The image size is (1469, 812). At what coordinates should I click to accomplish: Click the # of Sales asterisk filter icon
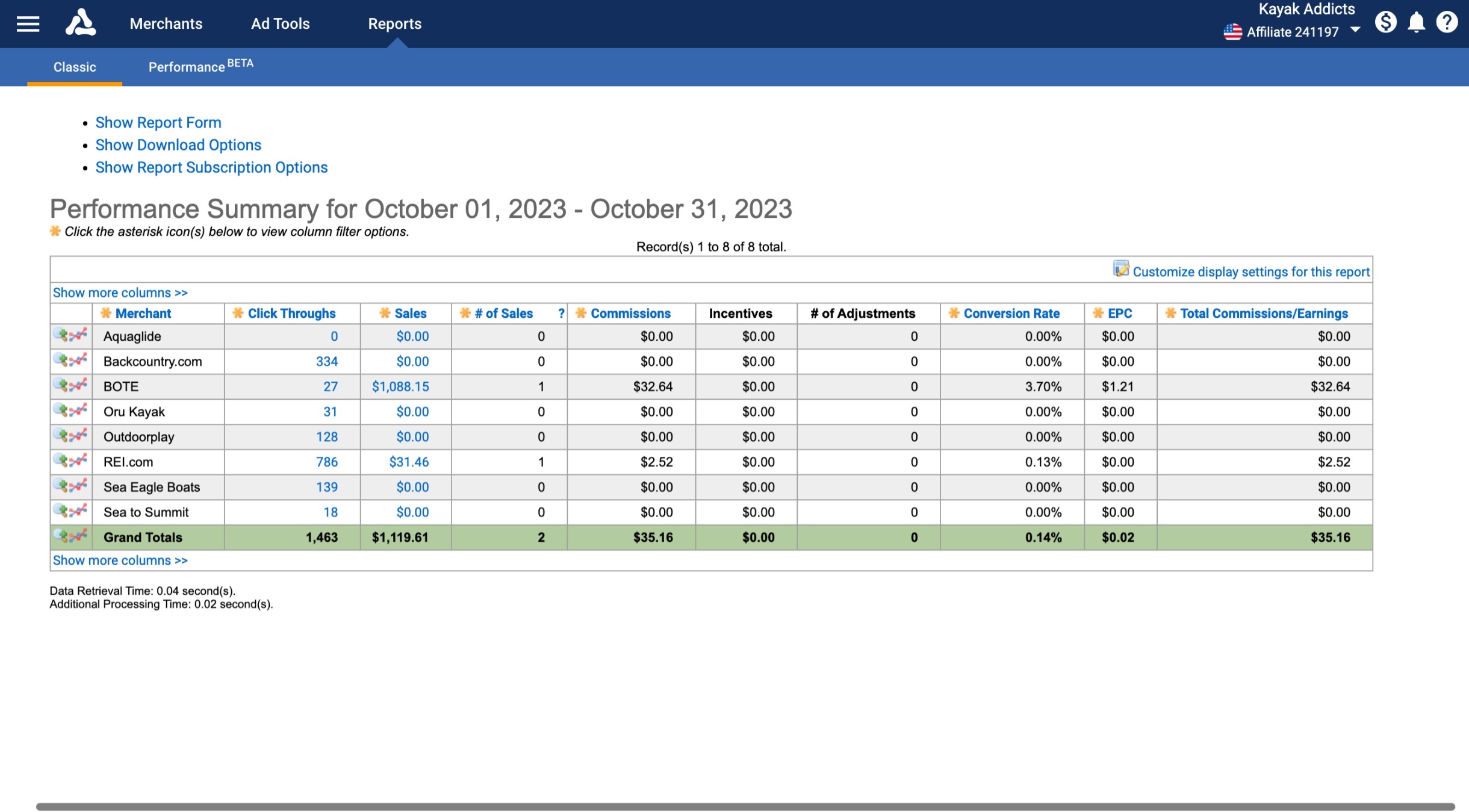pyautogui.click(x=465, y=313)
